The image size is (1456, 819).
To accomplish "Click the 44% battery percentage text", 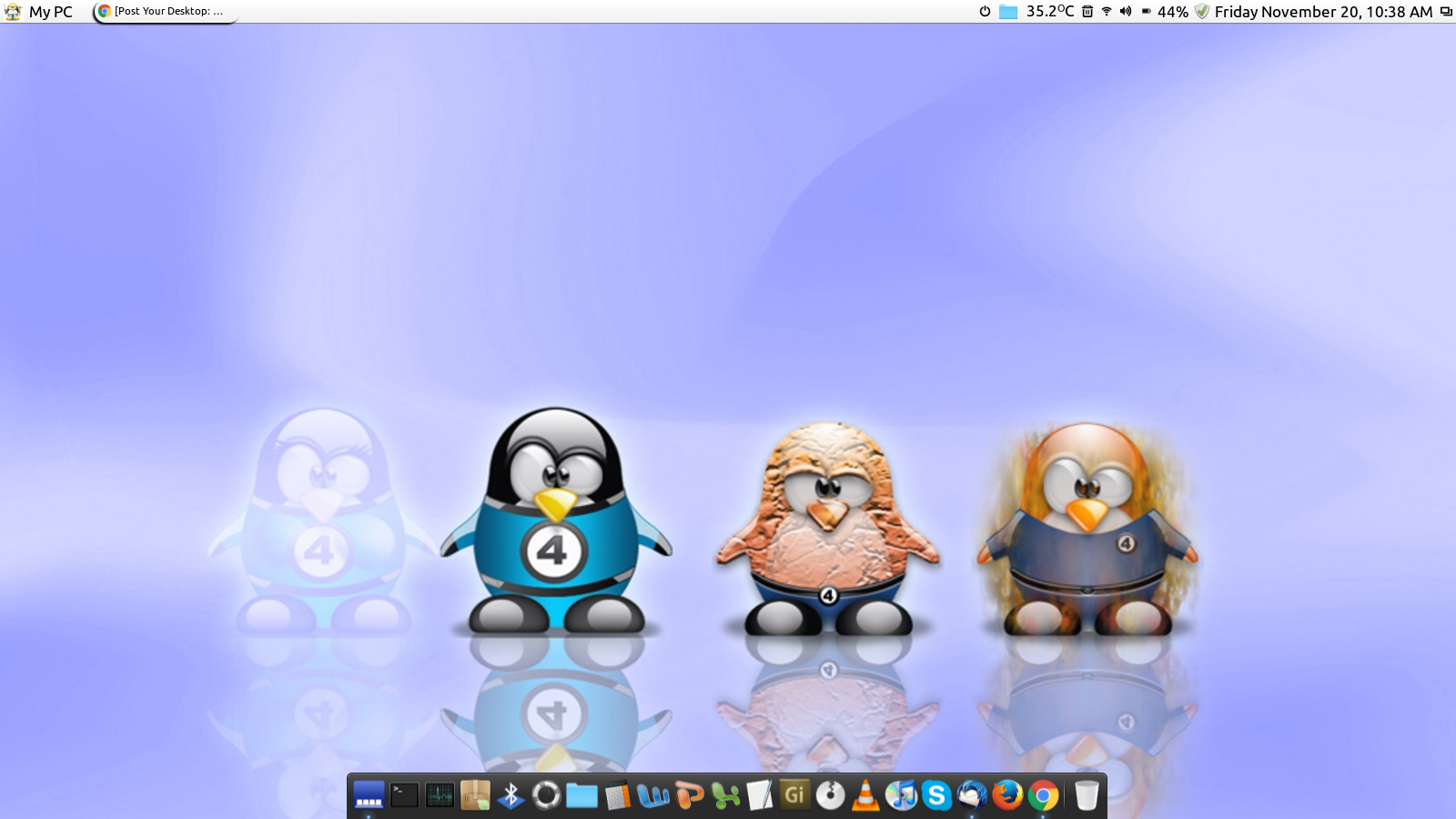I will [x=1173, y=12].
